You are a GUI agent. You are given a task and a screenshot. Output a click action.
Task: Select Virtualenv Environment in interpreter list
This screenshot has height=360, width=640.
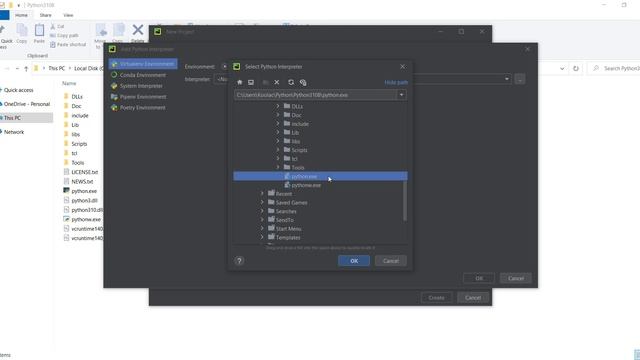point(143,64)
